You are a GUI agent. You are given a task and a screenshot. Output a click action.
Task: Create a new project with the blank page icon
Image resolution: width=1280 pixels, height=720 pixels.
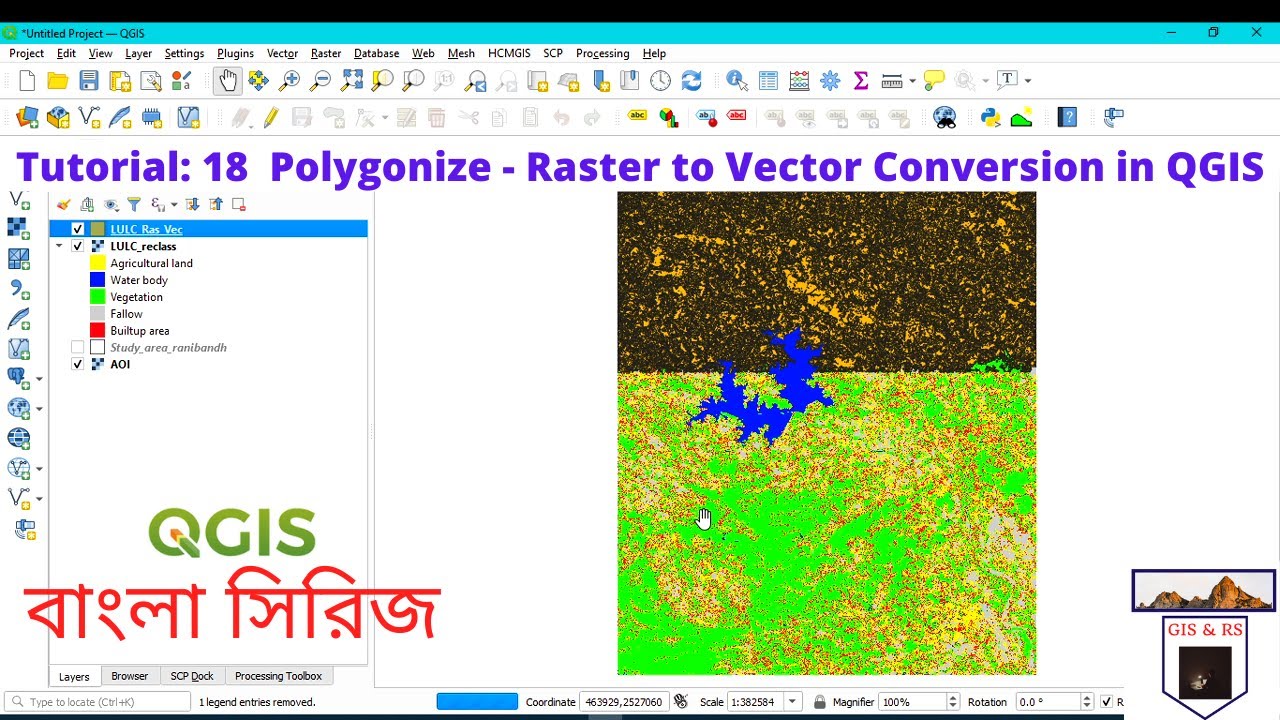[27, 81]
